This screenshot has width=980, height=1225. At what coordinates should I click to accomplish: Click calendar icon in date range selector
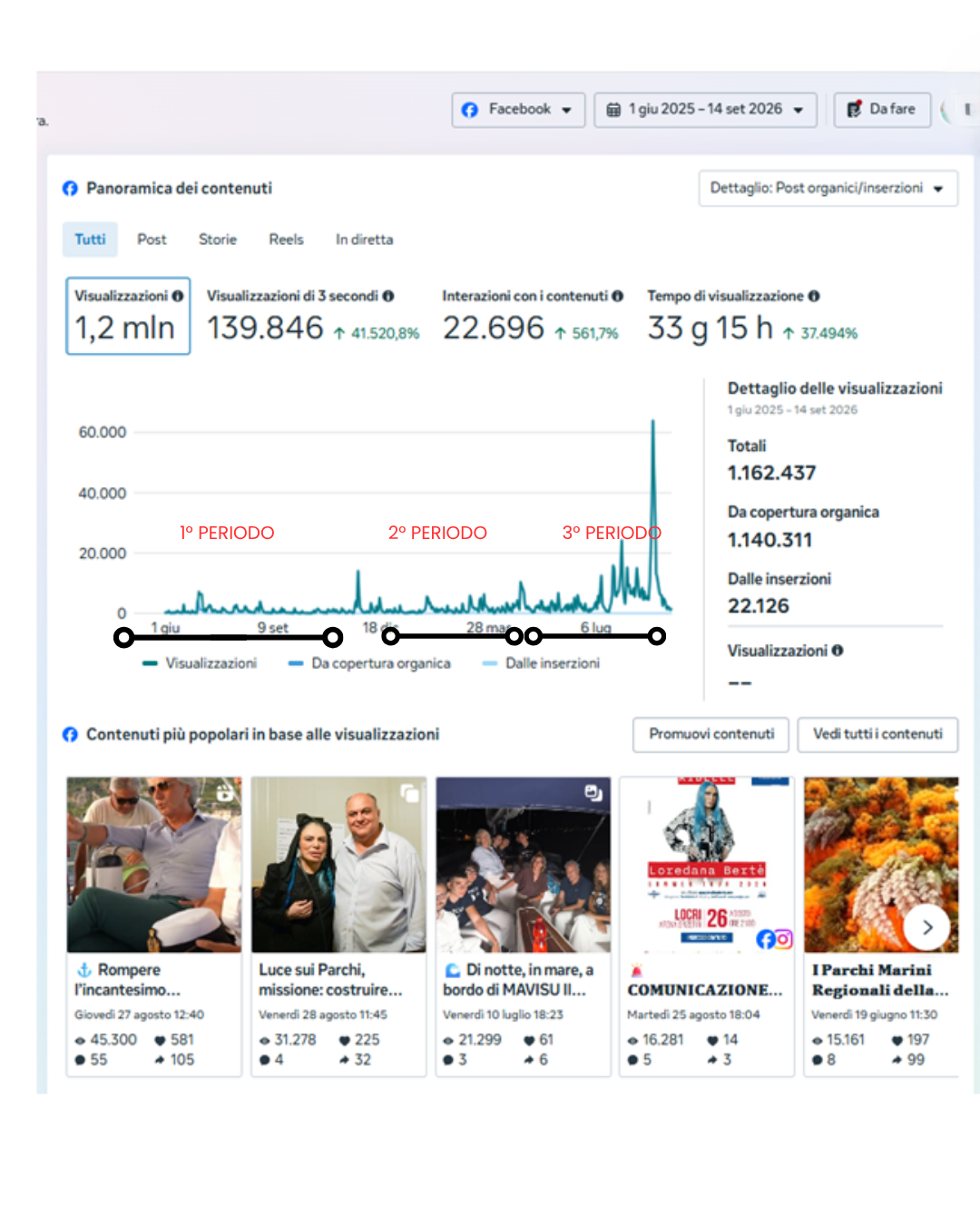click(613, 110)
